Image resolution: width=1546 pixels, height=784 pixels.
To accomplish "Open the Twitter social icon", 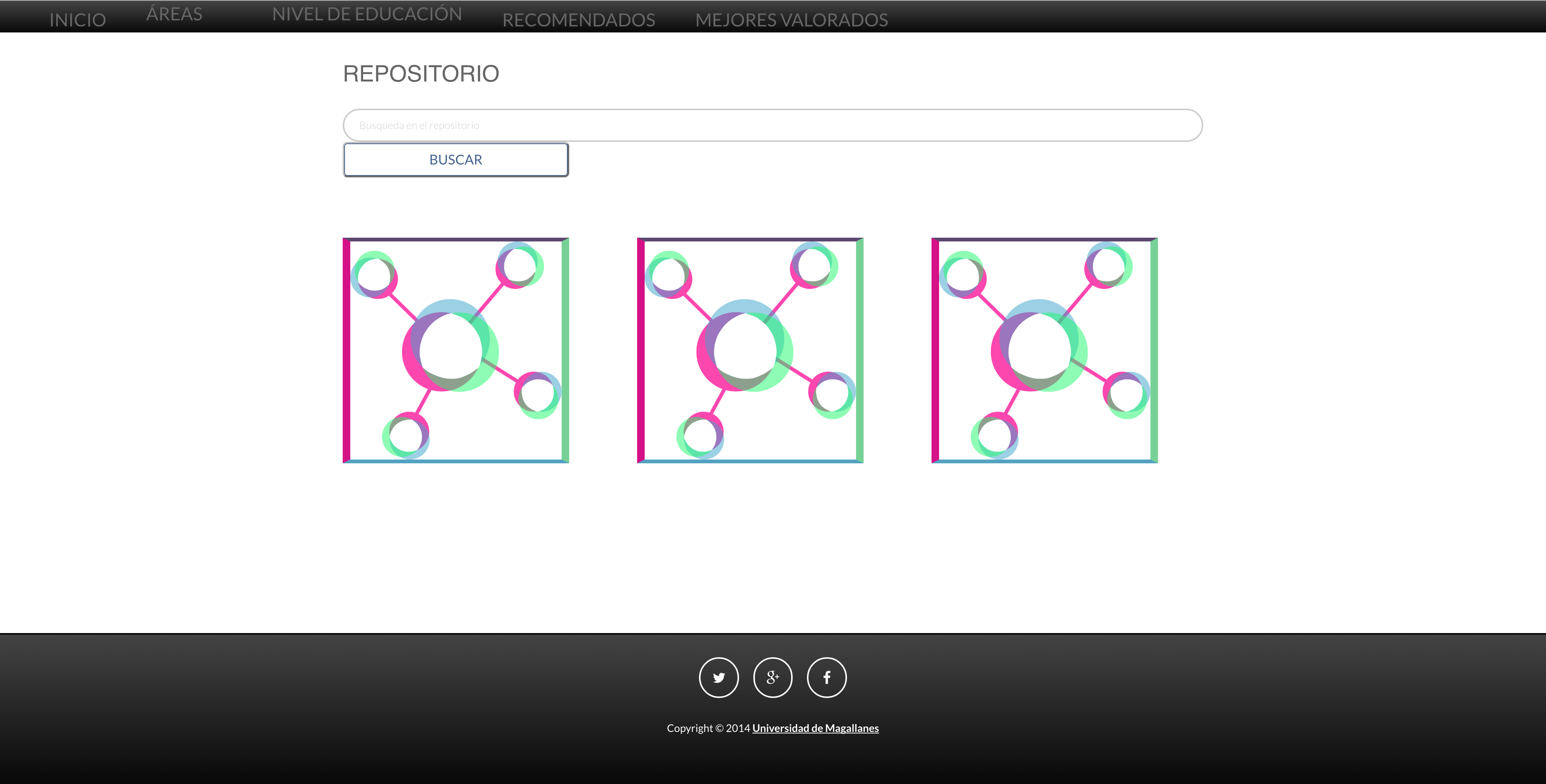I will coord(718,677).
